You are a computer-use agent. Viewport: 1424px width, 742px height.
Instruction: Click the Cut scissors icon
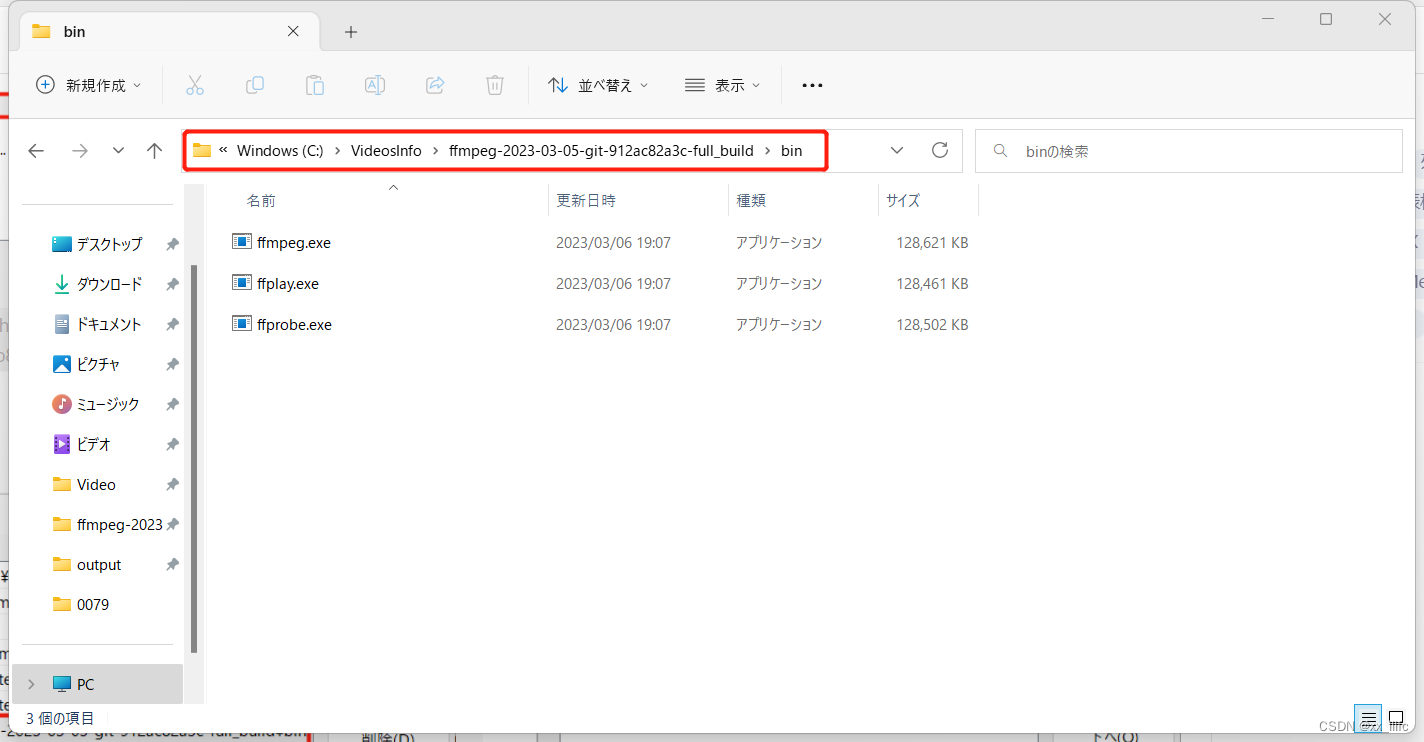(x=195, y=85)
